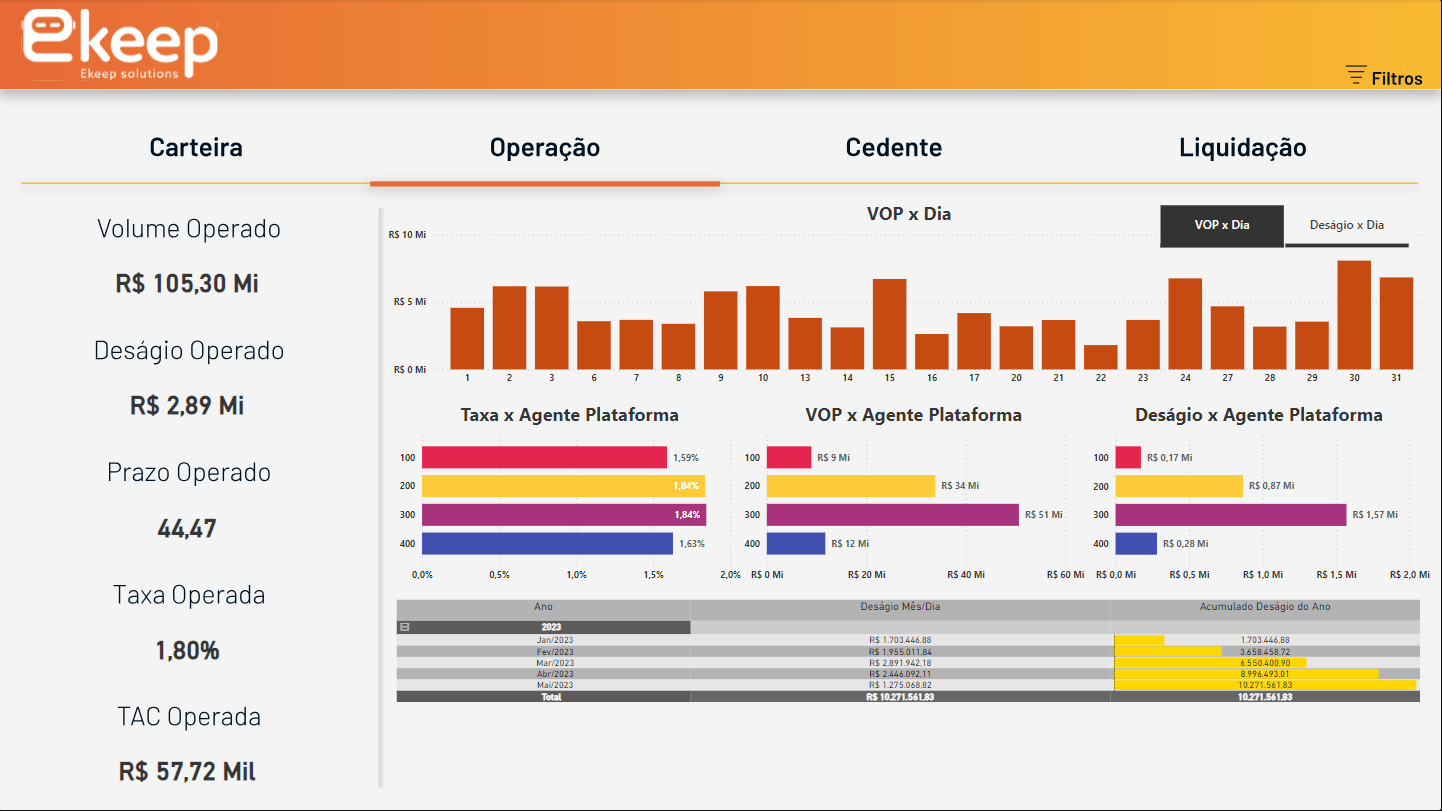Select the red 1,59% bar for agent 100
The width and height of the screenshot is (1442, 811).
click(544, 457)
